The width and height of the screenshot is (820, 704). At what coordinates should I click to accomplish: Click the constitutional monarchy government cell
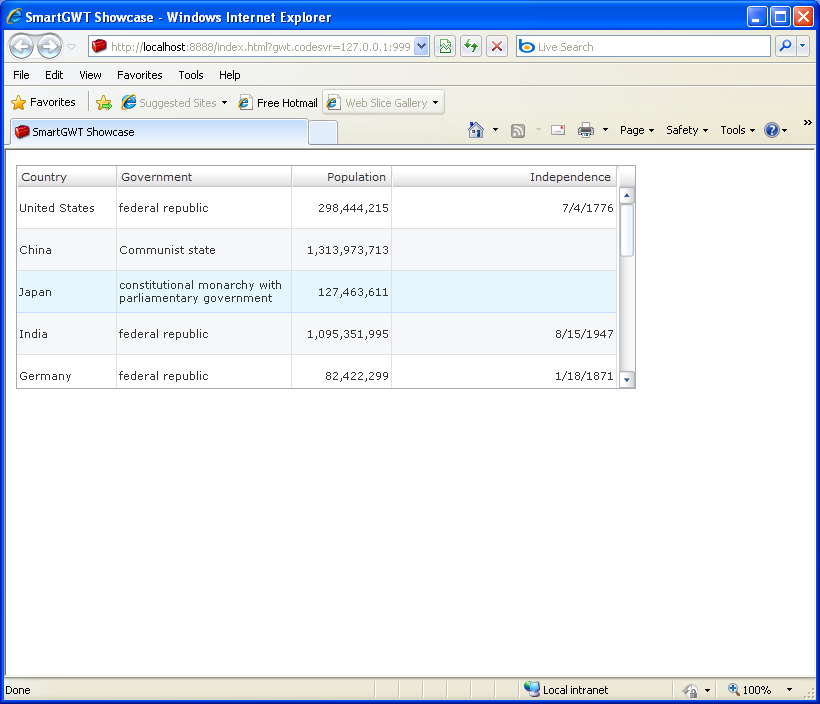point(204,292)
